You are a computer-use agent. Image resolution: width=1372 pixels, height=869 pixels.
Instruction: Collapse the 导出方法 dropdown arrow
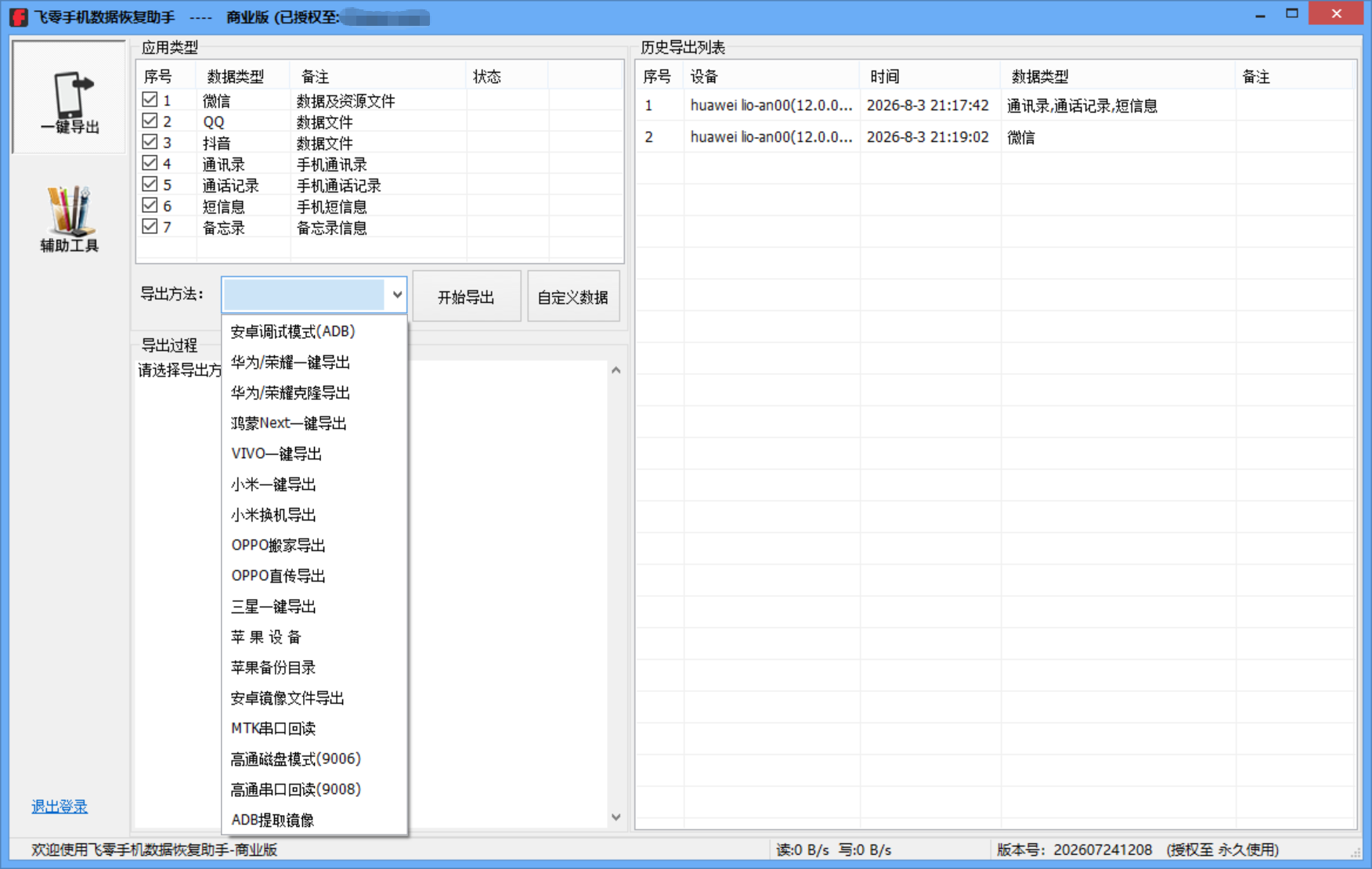[397, 295]
